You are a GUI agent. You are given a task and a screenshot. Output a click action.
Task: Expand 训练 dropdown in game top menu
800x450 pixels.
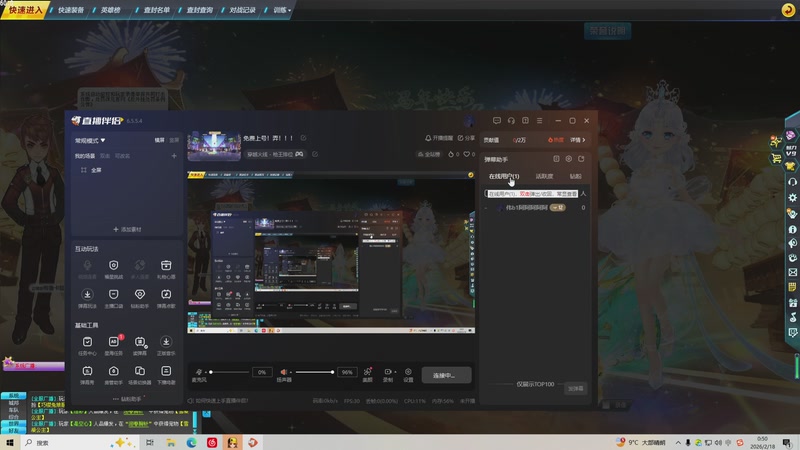coord(282,10)
